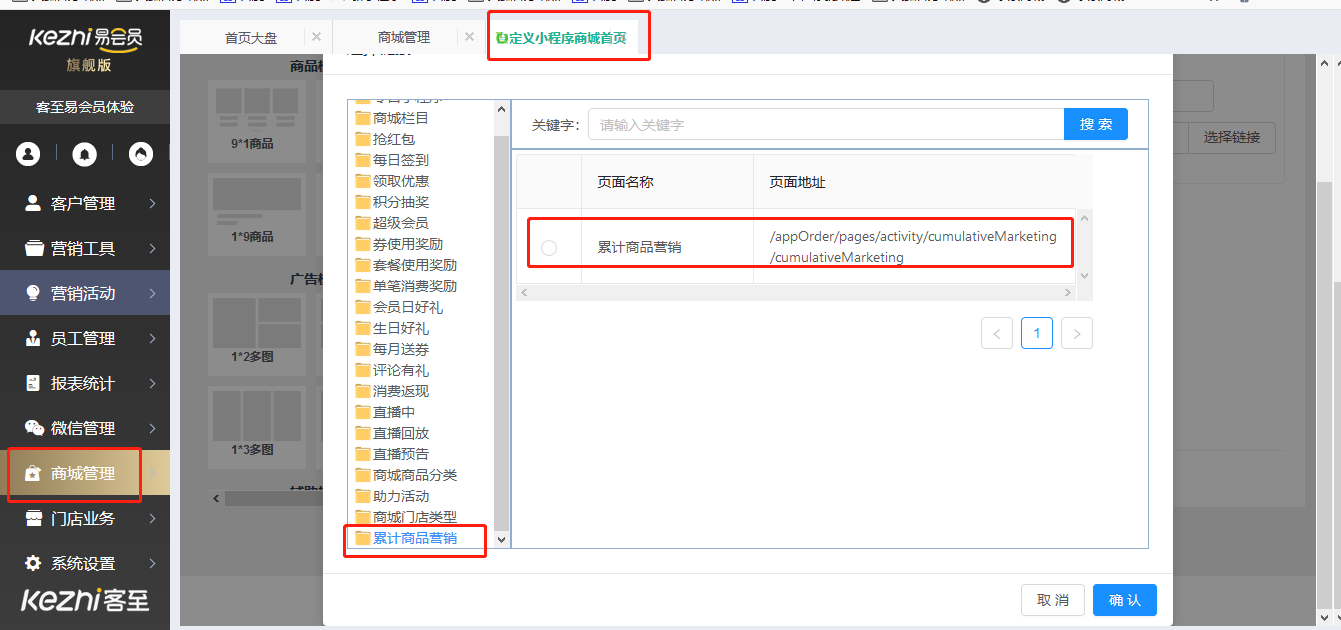The width and height of the screenshot is (1341, 630).
Task: Select the 商城门店类型 folder
Action: (406, 517)
